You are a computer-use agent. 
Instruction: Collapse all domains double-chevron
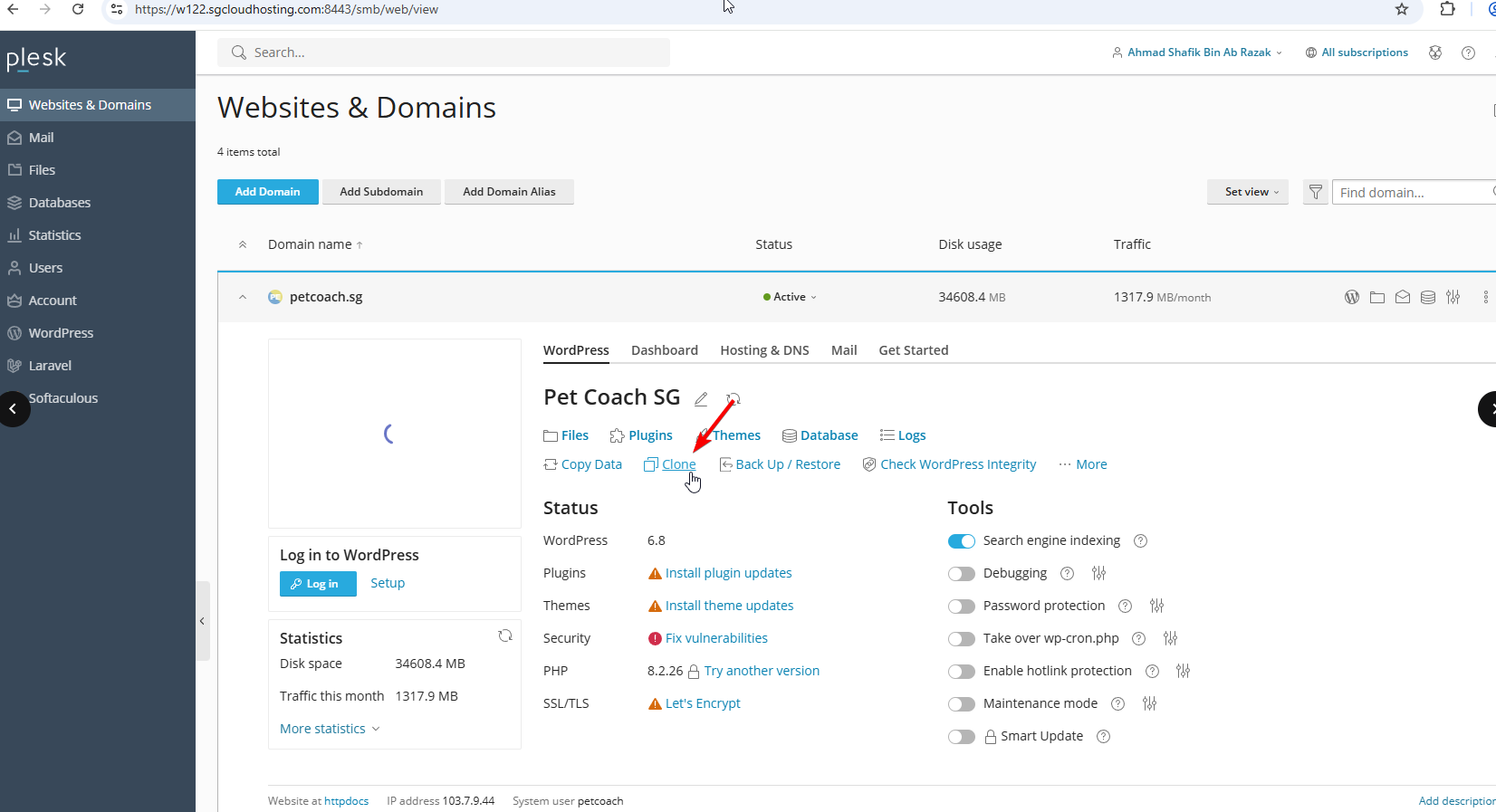pos(243,244)
